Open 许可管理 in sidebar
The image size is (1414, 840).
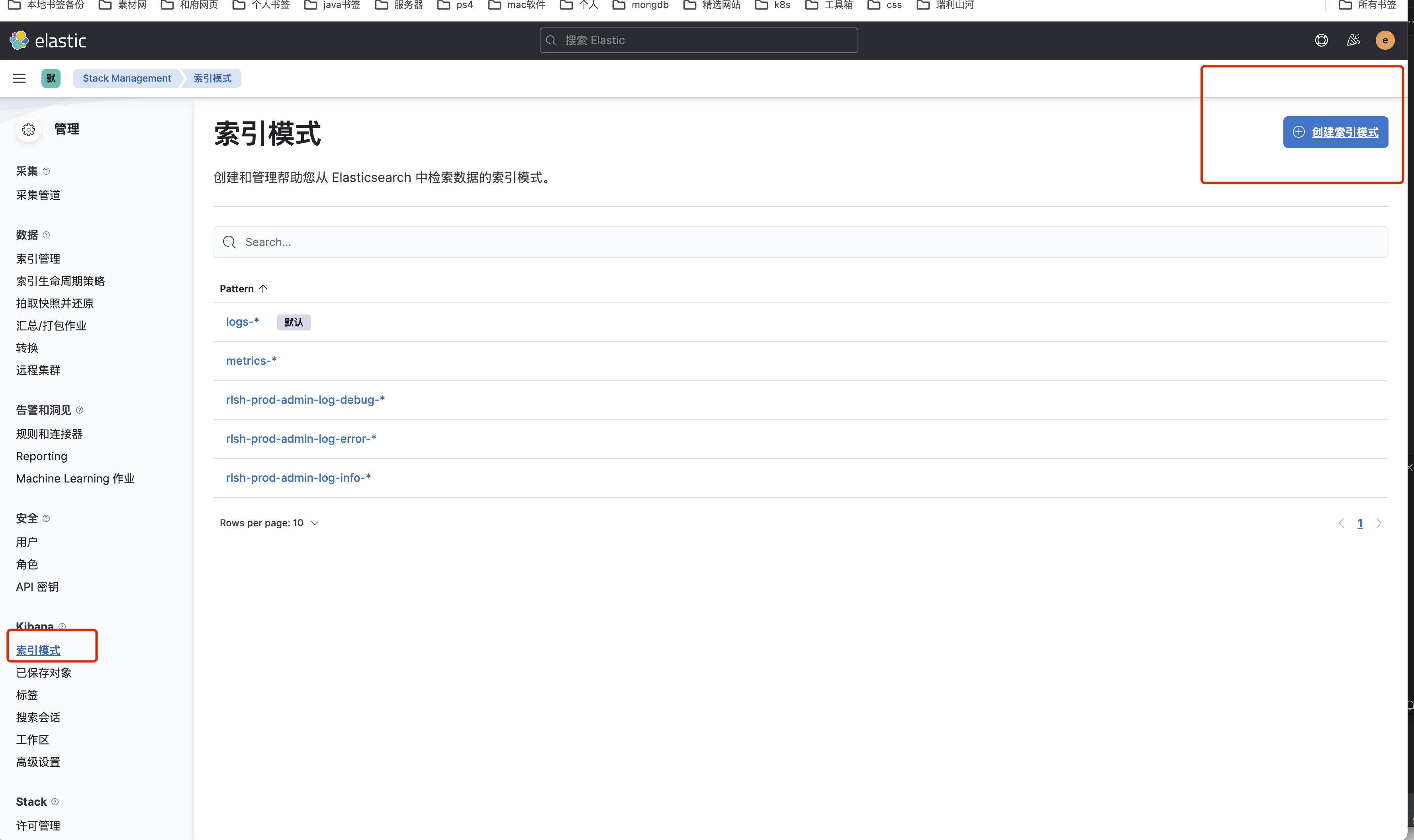tap(38, 825)
